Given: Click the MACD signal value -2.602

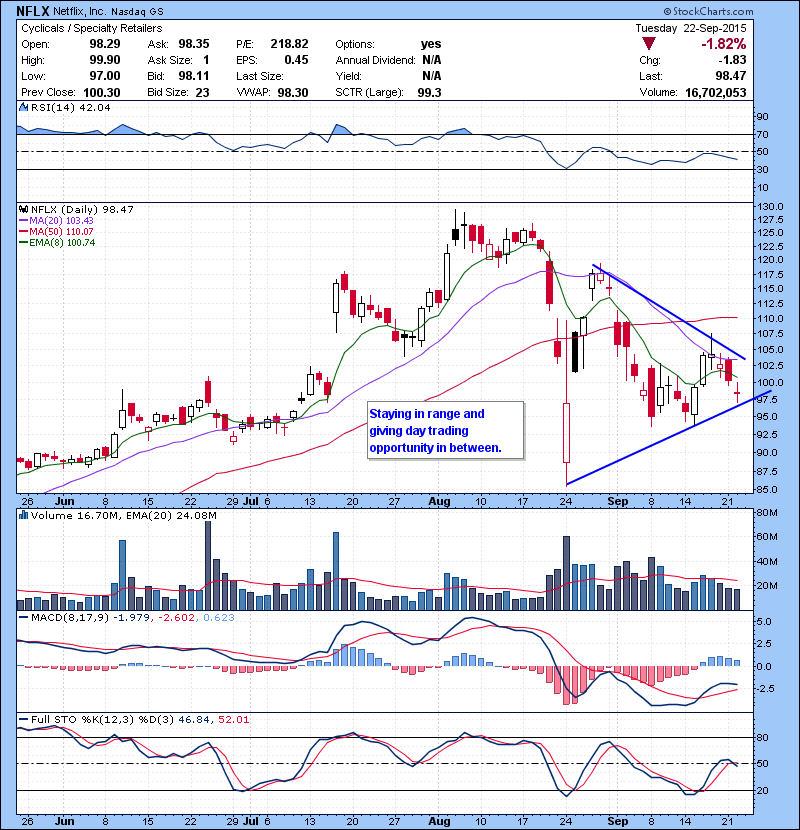Looking at the screenshot, I should pos(176,617).
